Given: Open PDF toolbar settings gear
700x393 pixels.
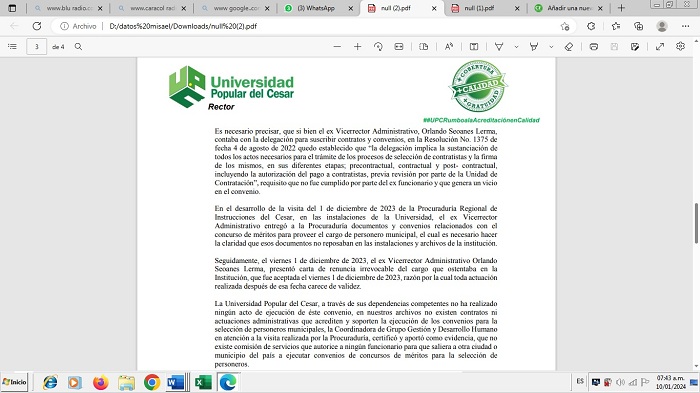Looking at the screenshot, I should (680, 46).
